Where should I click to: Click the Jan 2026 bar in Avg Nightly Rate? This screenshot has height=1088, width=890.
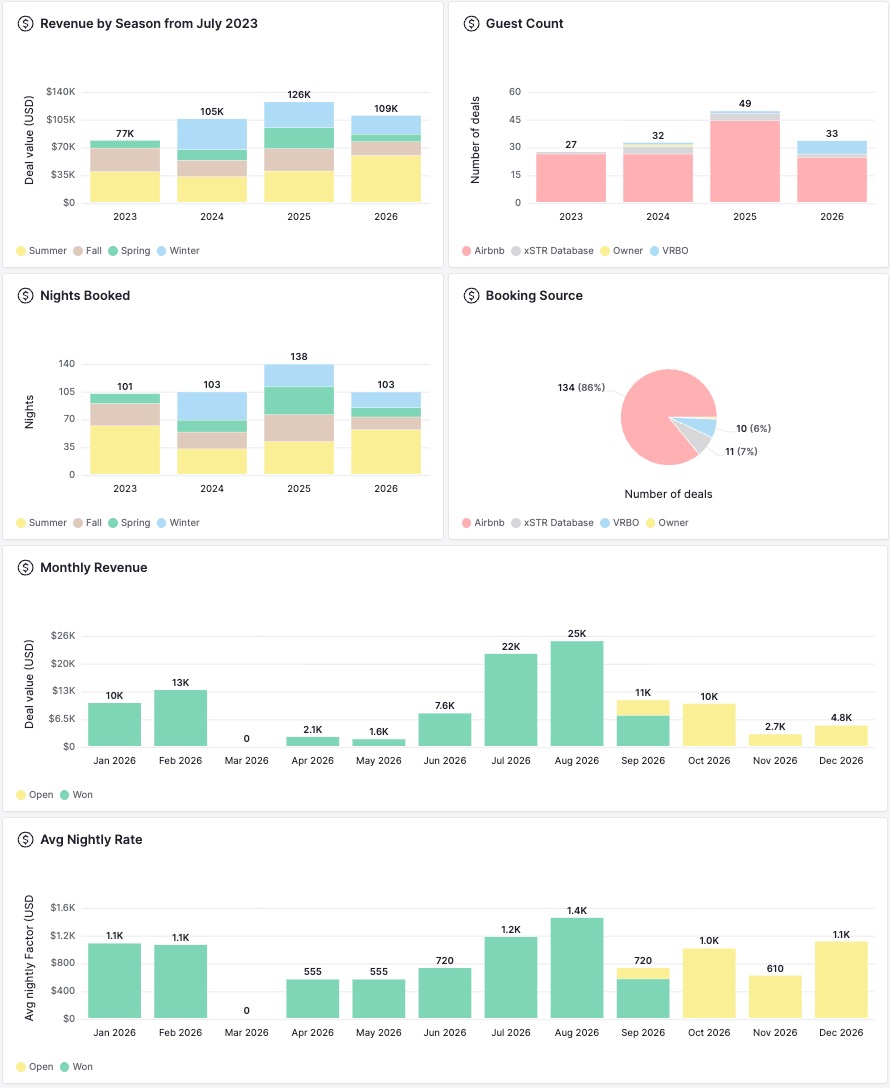click(114, 980)
